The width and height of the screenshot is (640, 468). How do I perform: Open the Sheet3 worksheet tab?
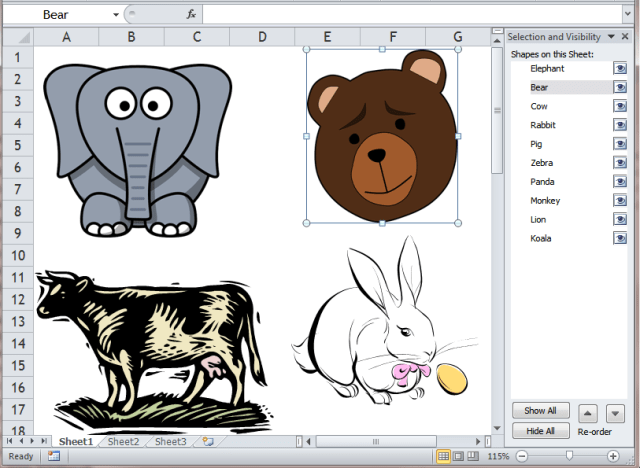tap(170, 441)
